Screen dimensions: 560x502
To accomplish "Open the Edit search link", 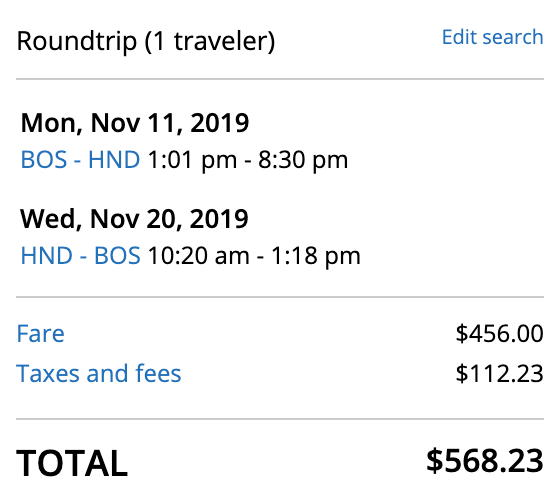I will tap(492, 37).
